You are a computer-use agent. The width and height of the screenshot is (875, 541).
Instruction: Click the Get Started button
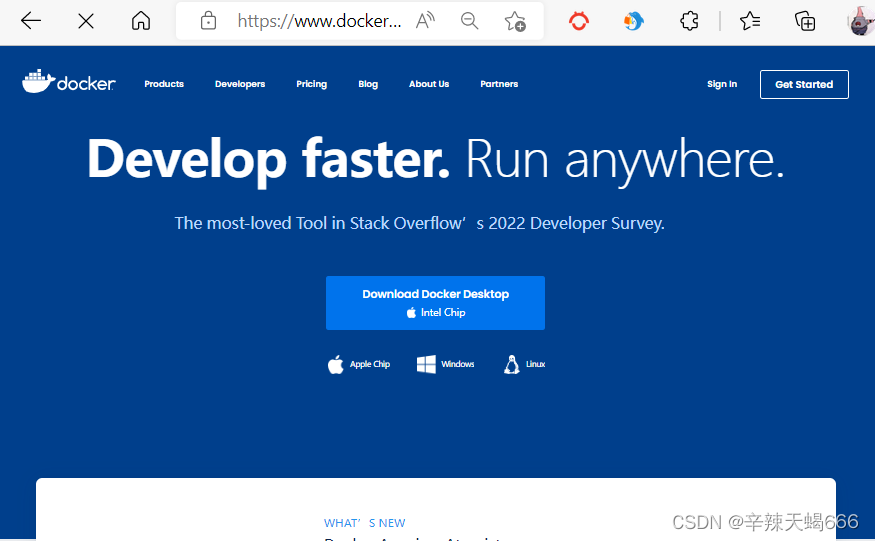[x=804, y=84]
